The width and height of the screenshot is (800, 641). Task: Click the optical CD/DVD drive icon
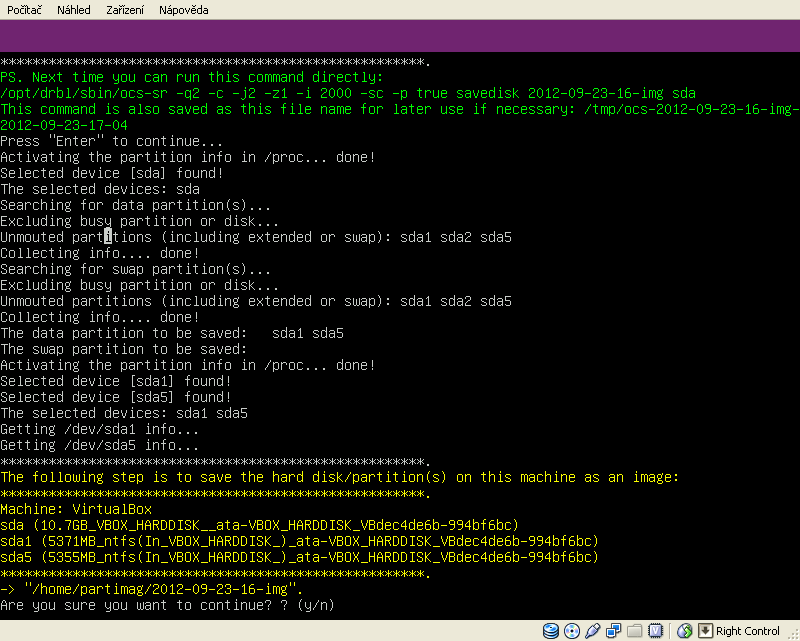572,631
